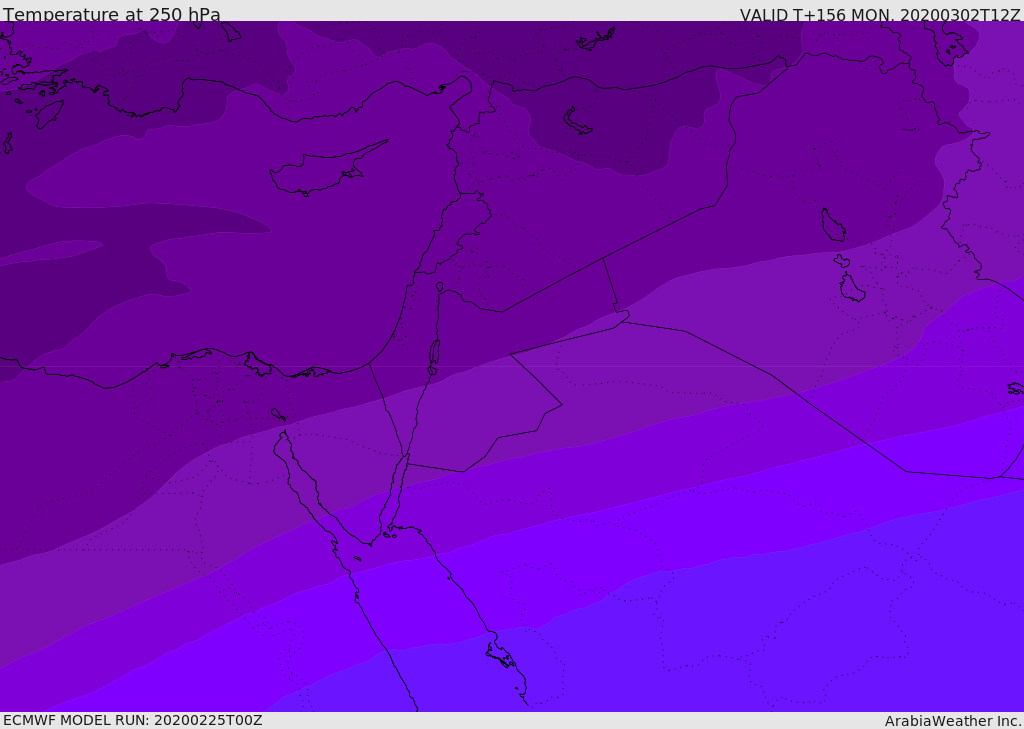Click the 'ArabiaWeather Inc' credit text

coord(952,721)
